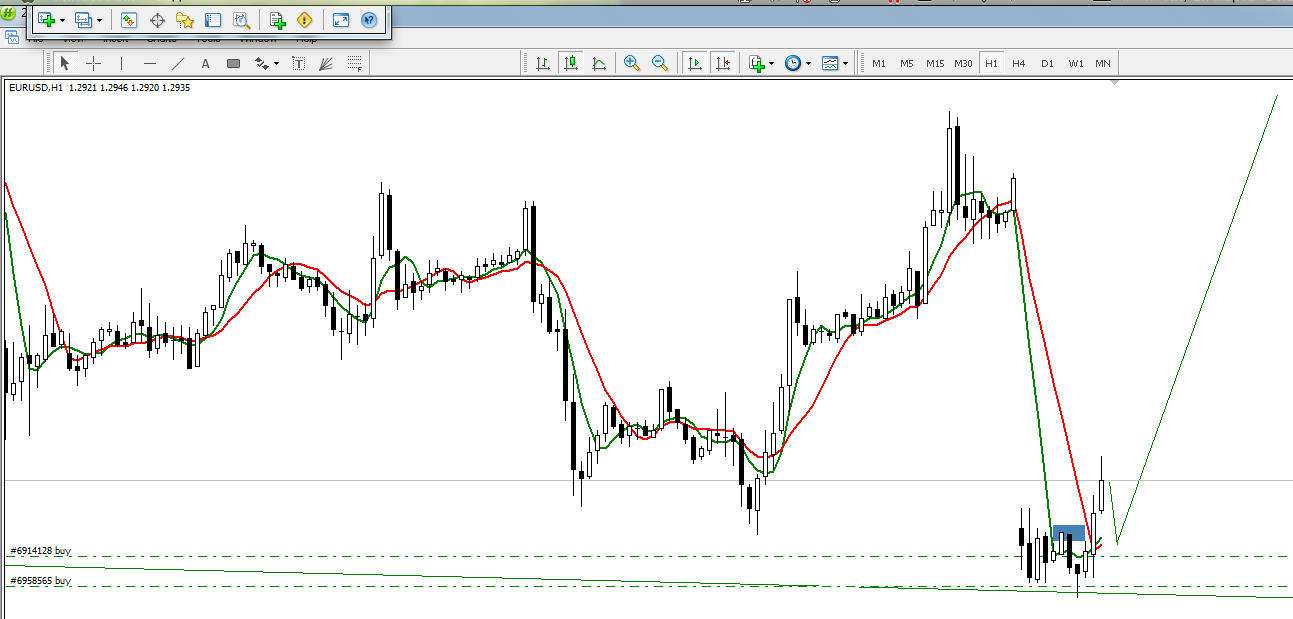The width and height of the screenshot is (1293, 619).
Task: Click the Profiles icon
Action: 84,20
